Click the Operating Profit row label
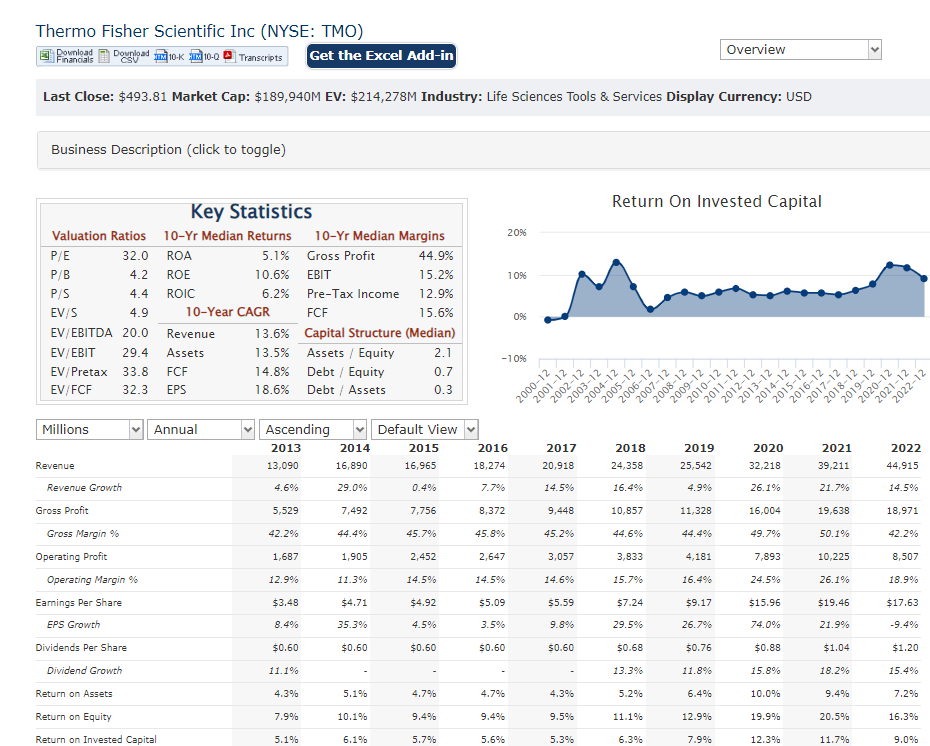 pos(71,557)
